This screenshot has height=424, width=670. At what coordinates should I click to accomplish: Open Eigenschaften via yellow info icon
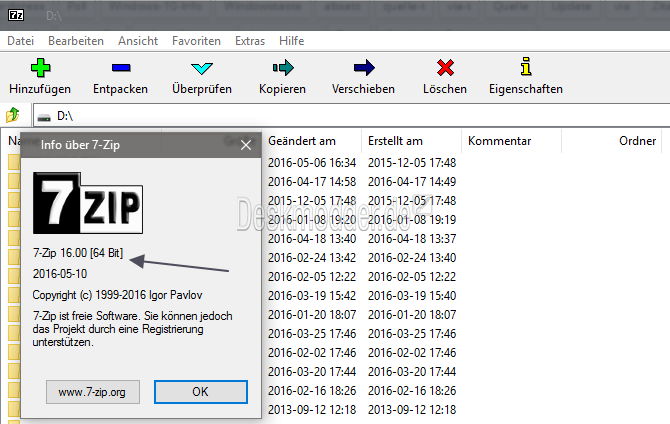coord(526,67)
